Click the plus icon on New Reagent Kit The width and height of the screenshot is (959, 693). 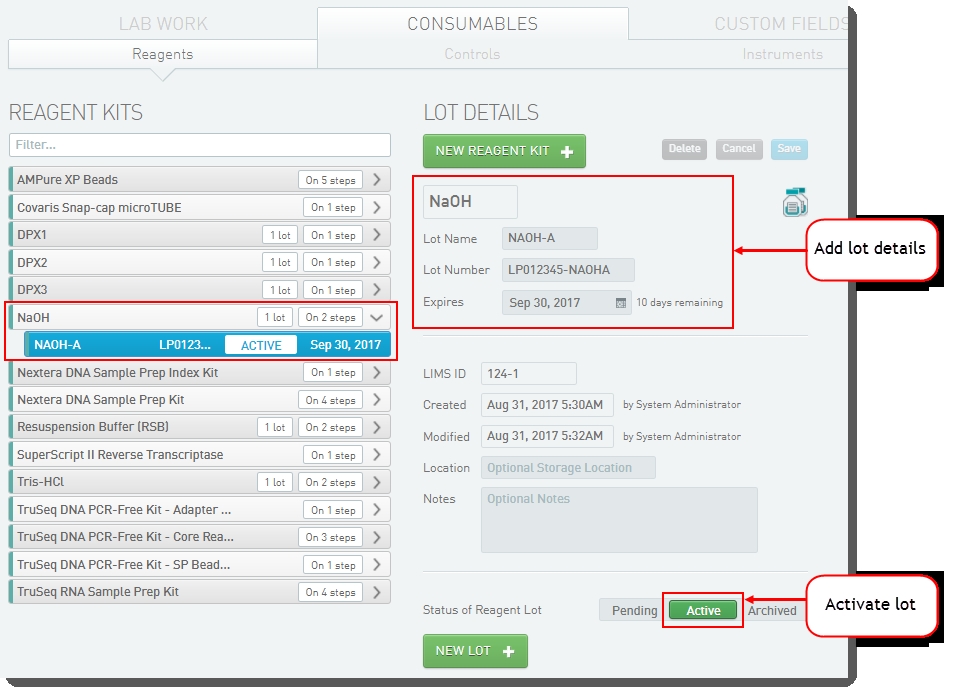(x=568, y=152)
